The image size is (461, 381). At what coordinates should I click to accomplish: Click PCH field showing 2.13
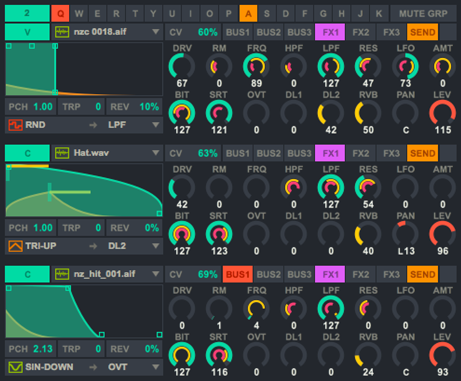point(31,349)
